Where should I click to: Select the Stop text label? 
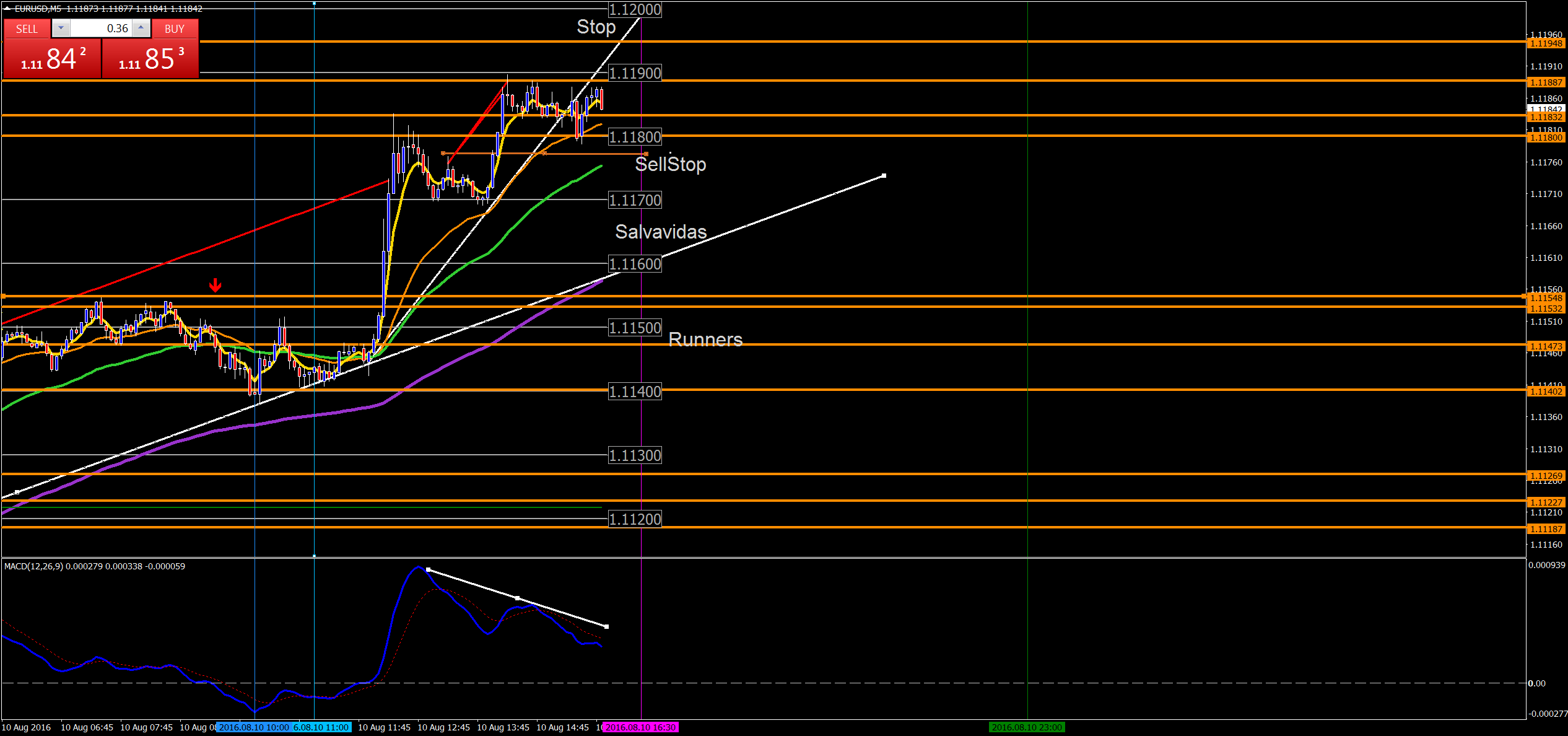(x=596, y=27)
